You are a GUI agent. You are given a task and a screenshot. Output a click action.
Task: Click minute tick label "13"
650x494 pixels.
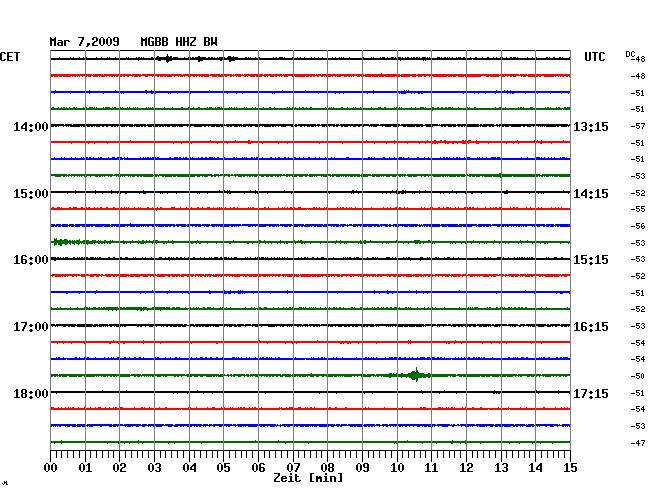click(501, 468)
